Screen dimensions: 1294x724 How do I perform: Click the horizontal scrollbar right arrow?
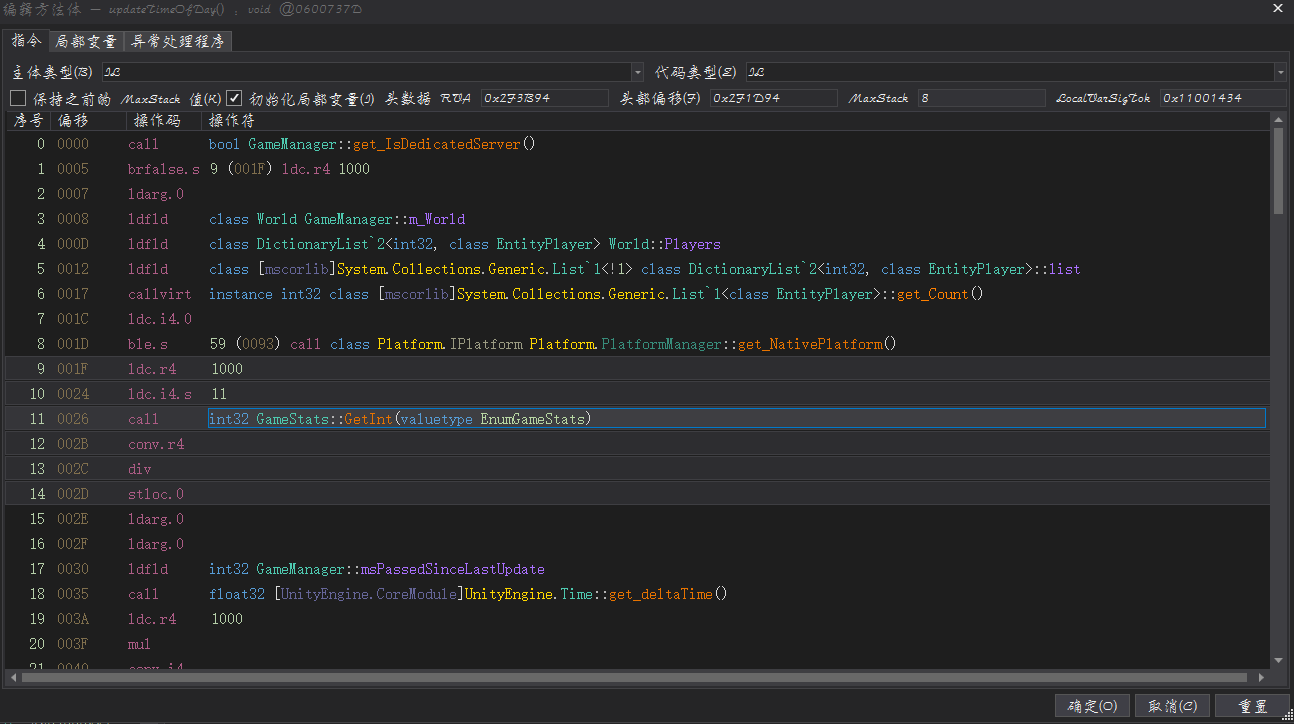(x=1263, y=677)
